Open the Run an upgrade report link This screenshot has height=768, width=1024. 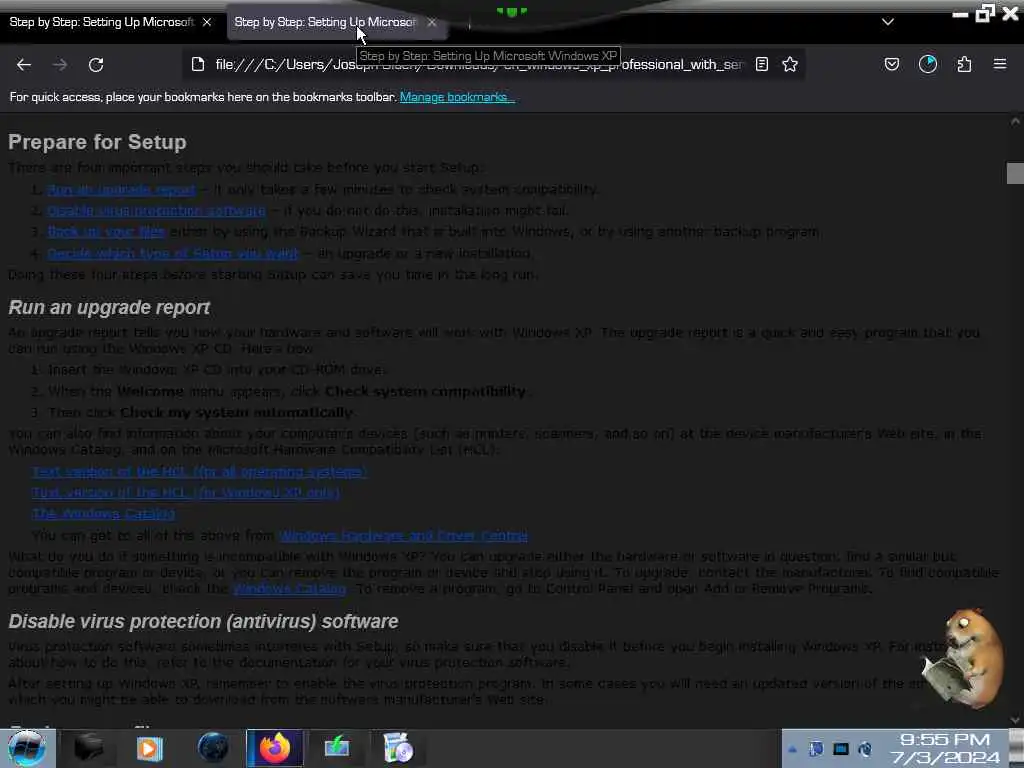coord(121,189)
